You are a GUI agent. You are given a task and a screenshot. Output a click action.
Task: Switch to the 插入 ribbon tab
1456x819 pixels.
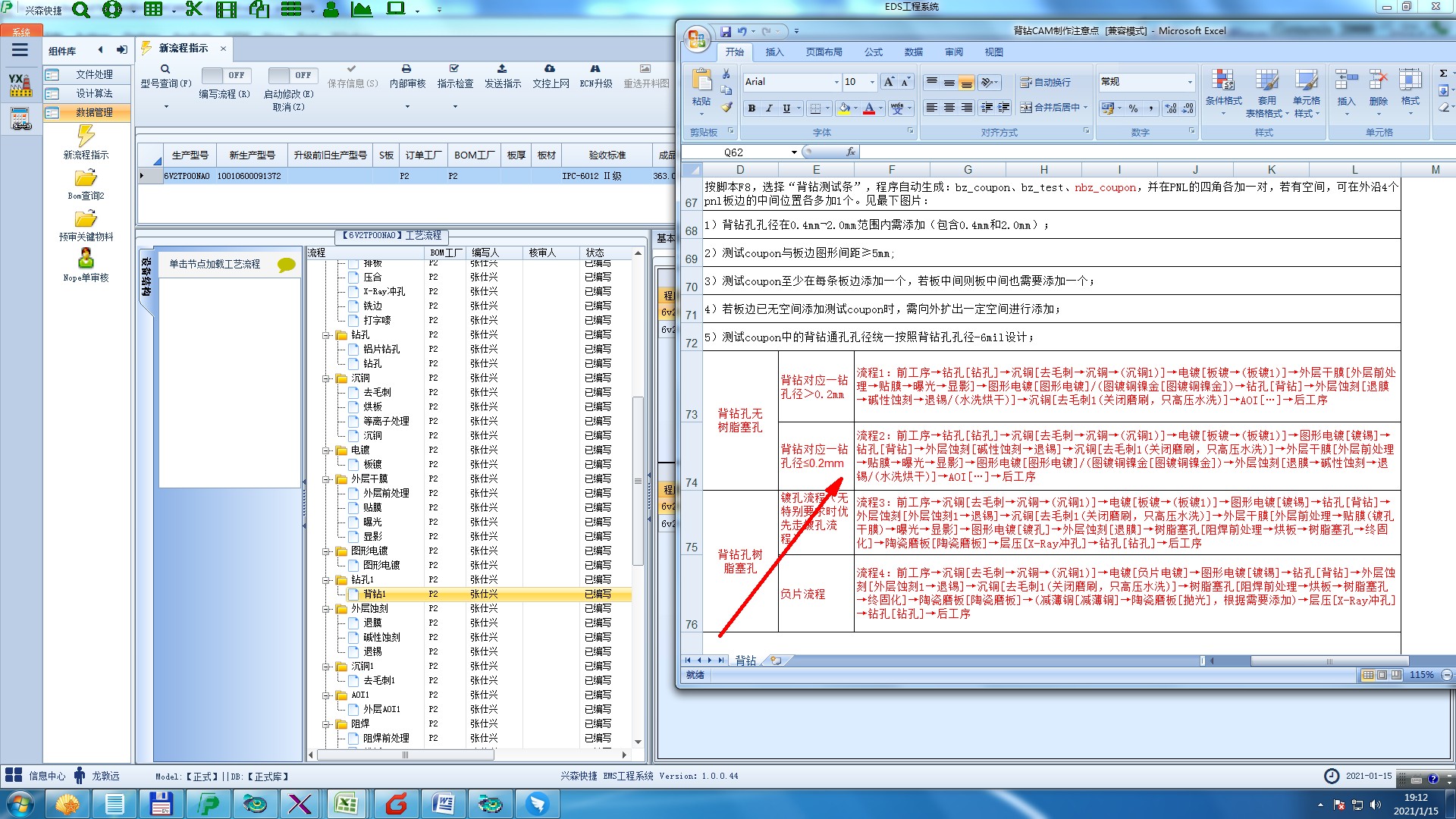tap(774, 52)
